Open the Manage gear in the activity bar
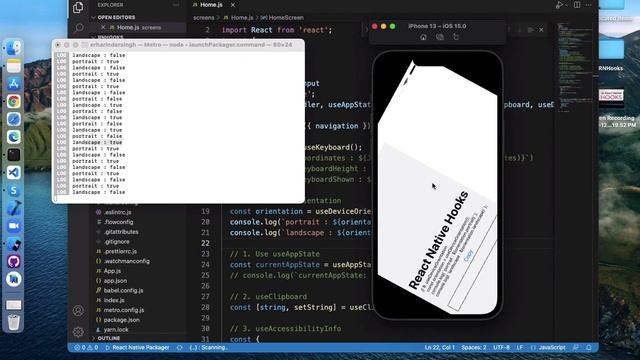This screenshot has height=360, width=640. (78, 332)
